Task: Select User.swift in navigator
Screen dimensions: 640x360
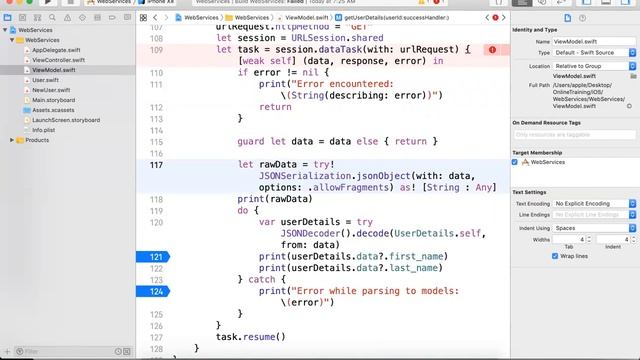Action: point(45,80)
